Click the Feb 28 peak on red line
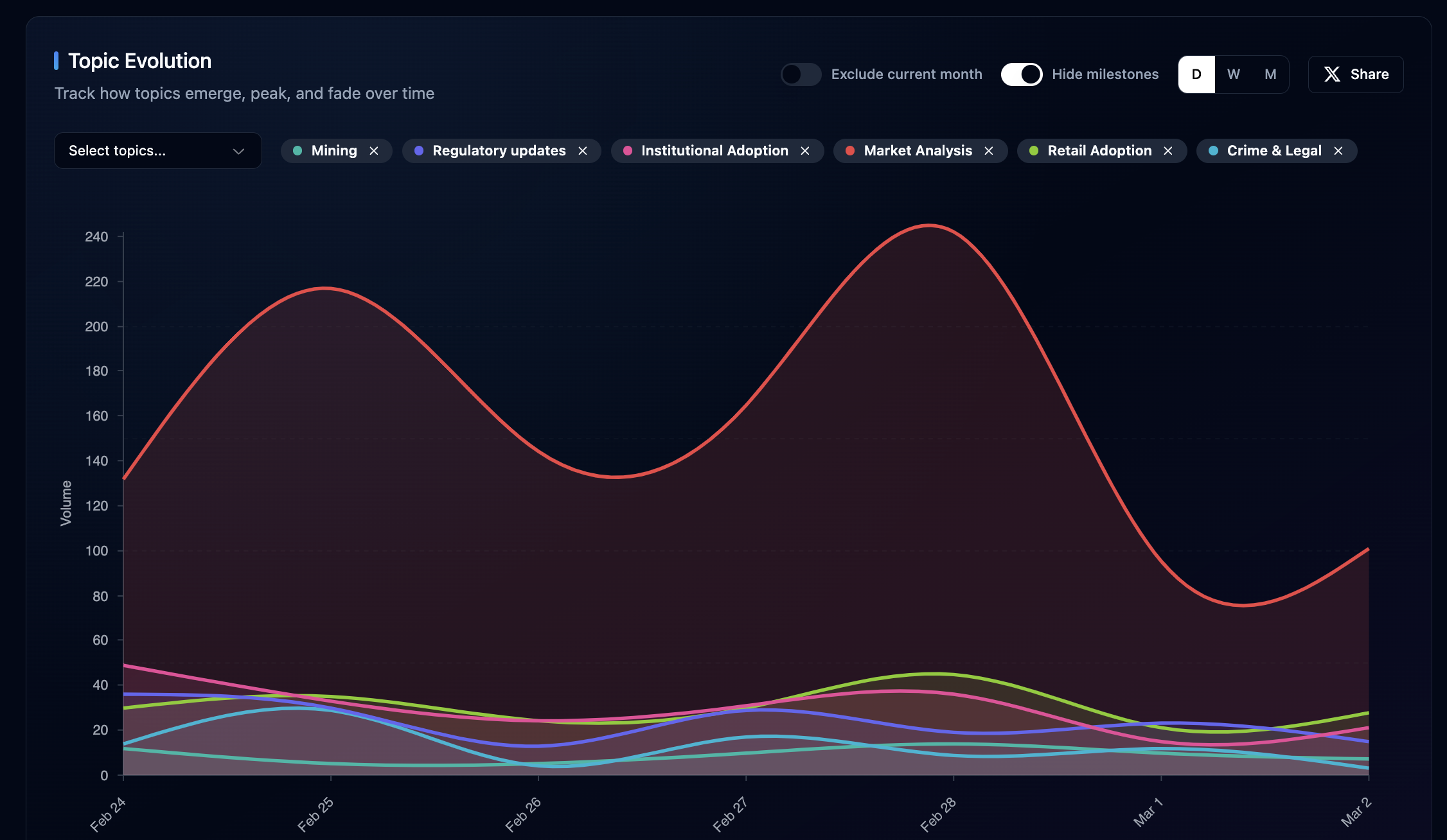Viewport: 1447px width, 840px height. (929, 225)
